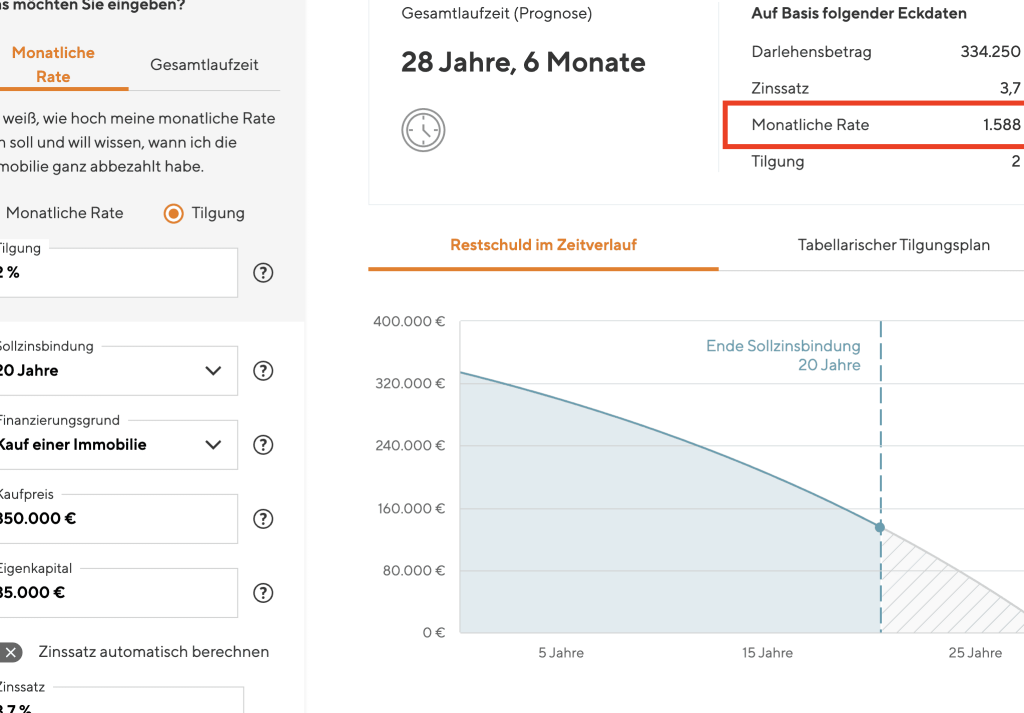Screen dimensions: 1024x713
Task: Click the help icon next to Tilgung
Action: [x=263, y=273]
